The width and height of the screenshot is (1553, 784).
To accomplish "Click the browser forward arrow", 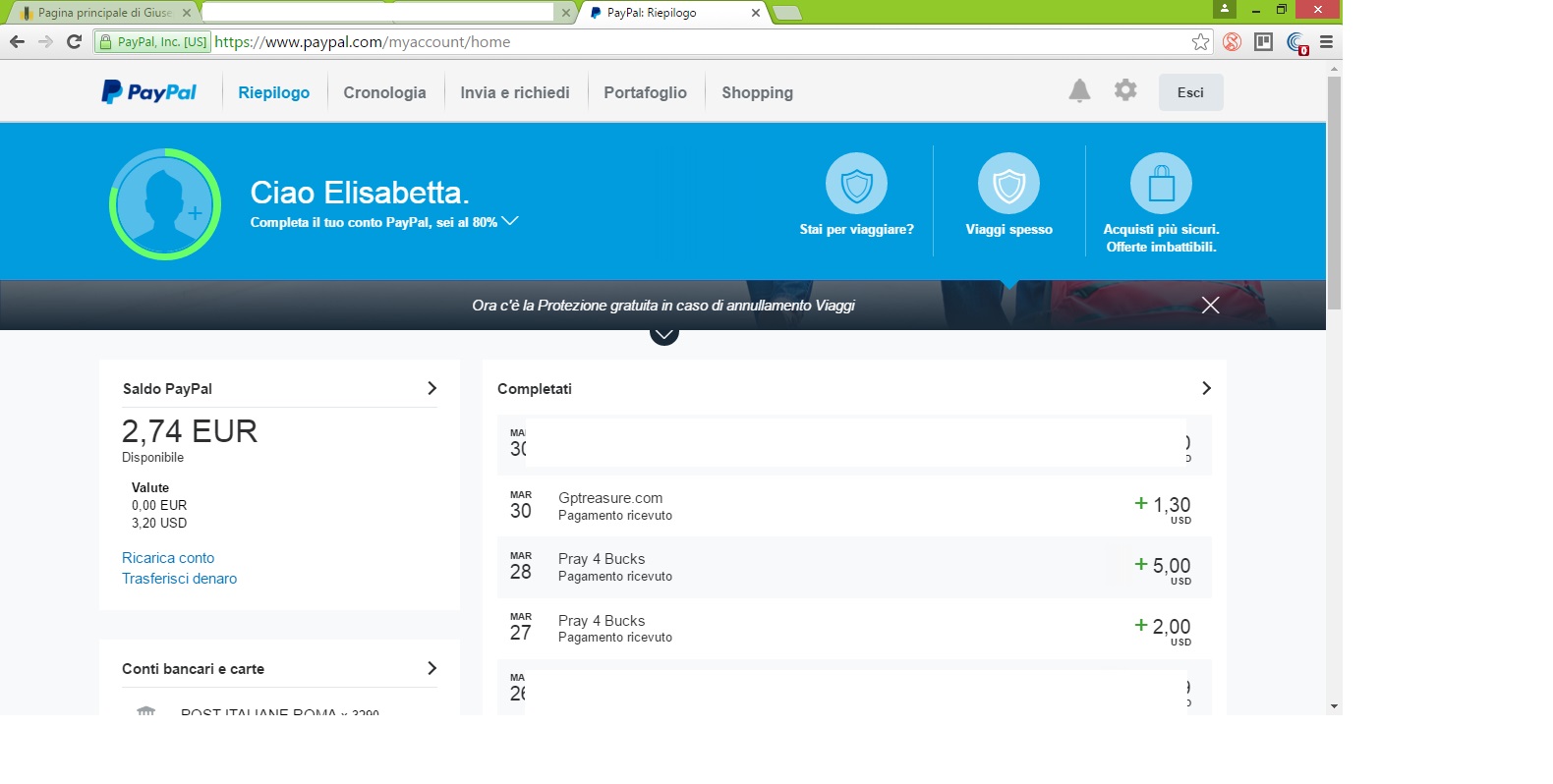I will point(45,41).
